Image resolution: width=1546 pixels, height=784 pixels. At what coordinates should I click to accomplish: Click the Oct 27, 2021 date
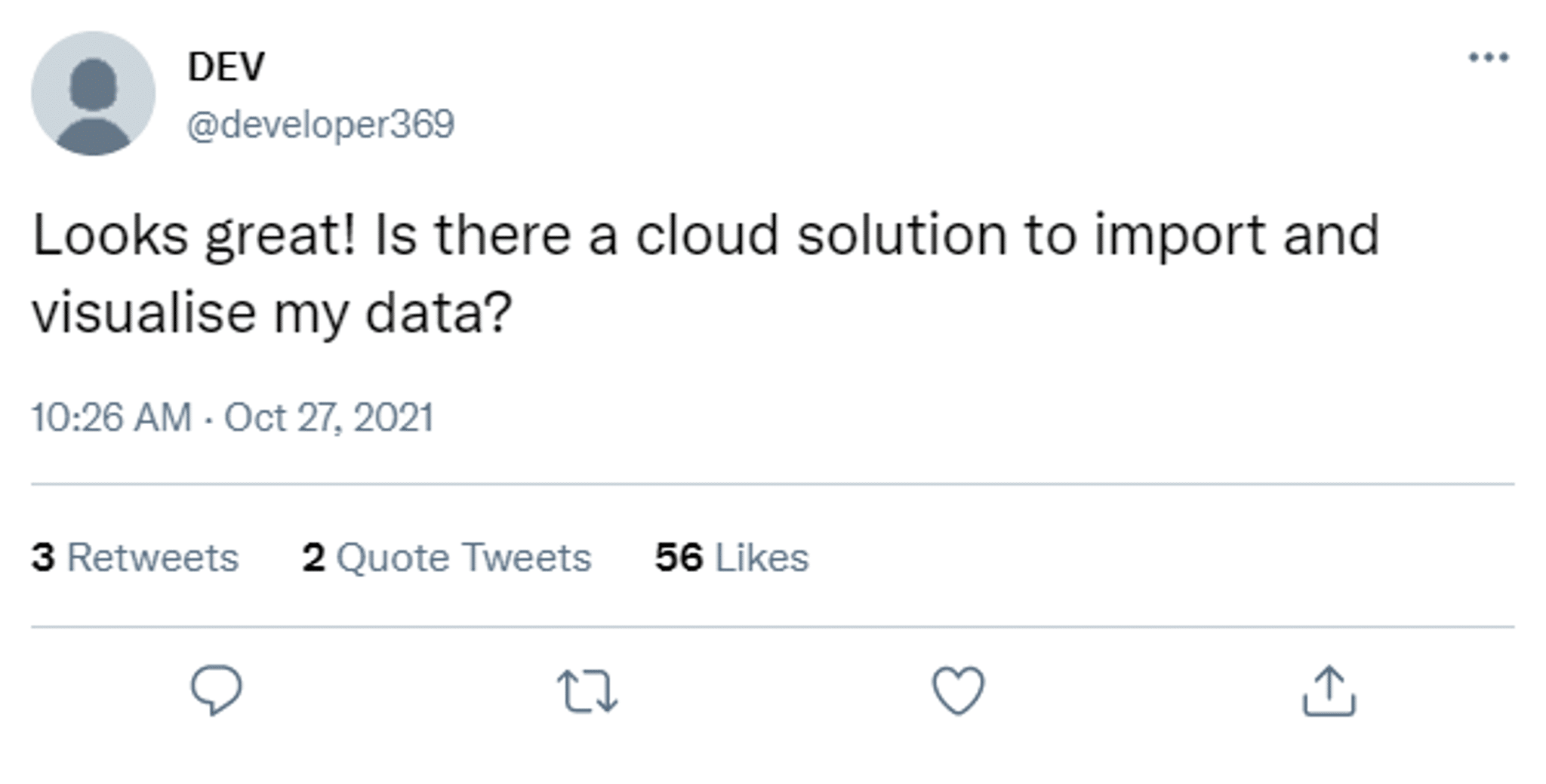point(329,417)
